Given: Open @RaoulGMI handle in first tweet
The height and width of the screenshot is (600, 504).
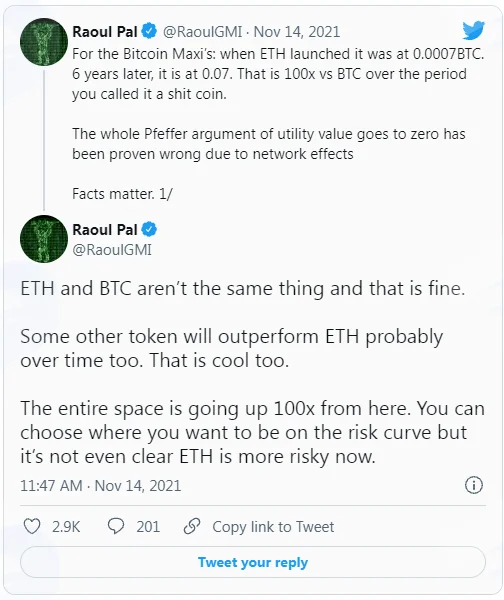Looking at the screenshot, I should click(x=202, y=32).
